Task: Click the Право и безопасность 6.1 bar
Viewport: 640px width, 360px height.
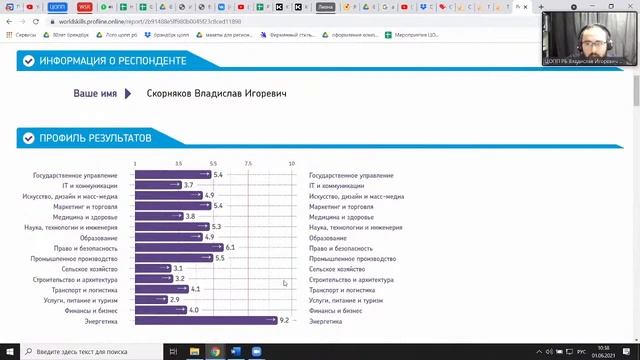Action: [179, 247]
